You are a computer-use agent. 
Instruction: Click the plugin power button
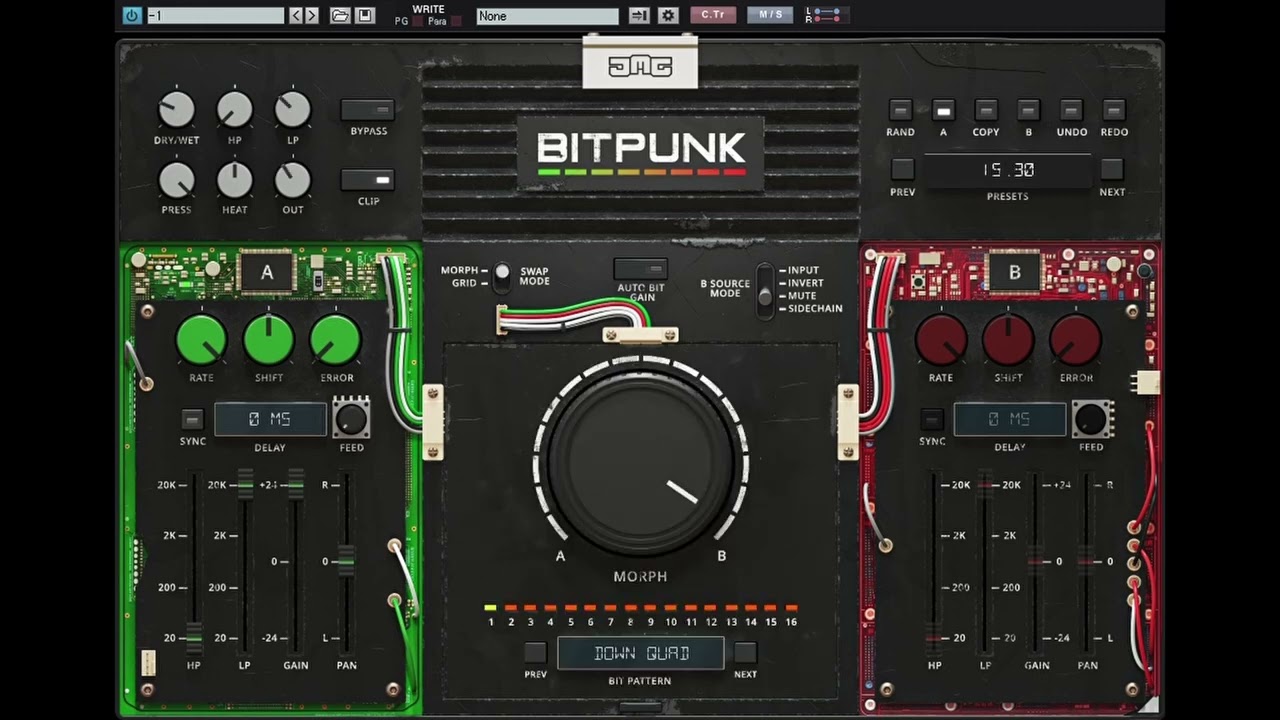click(x=132, y=15)
